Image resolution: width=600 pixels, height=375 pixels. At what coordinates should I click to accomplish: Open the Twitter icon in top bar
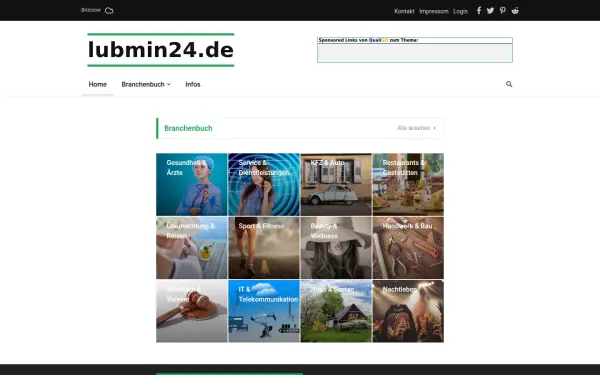[490, 11]
